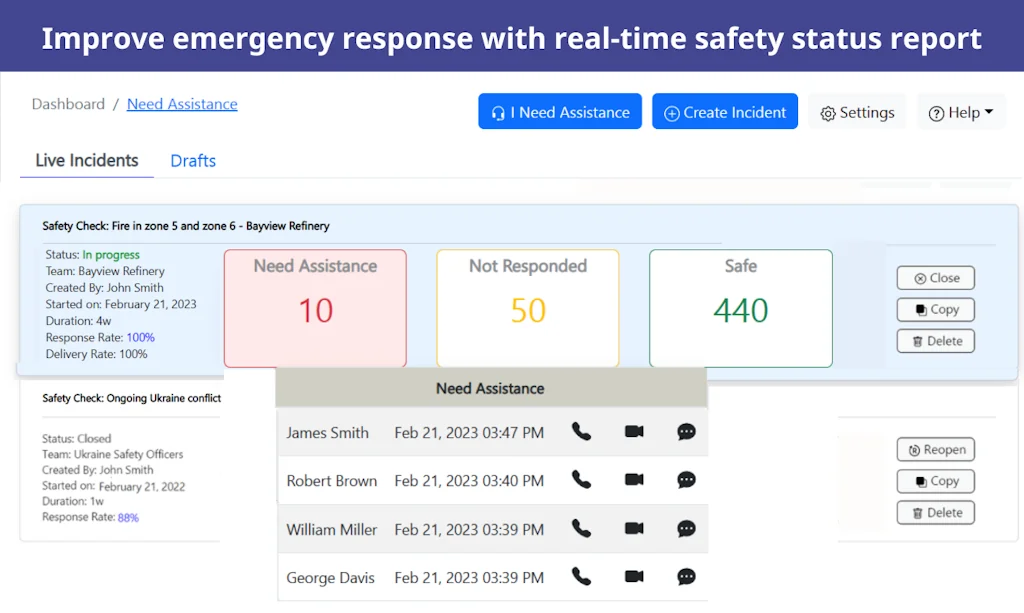Call George Davis via phone icon

[581, 577]
